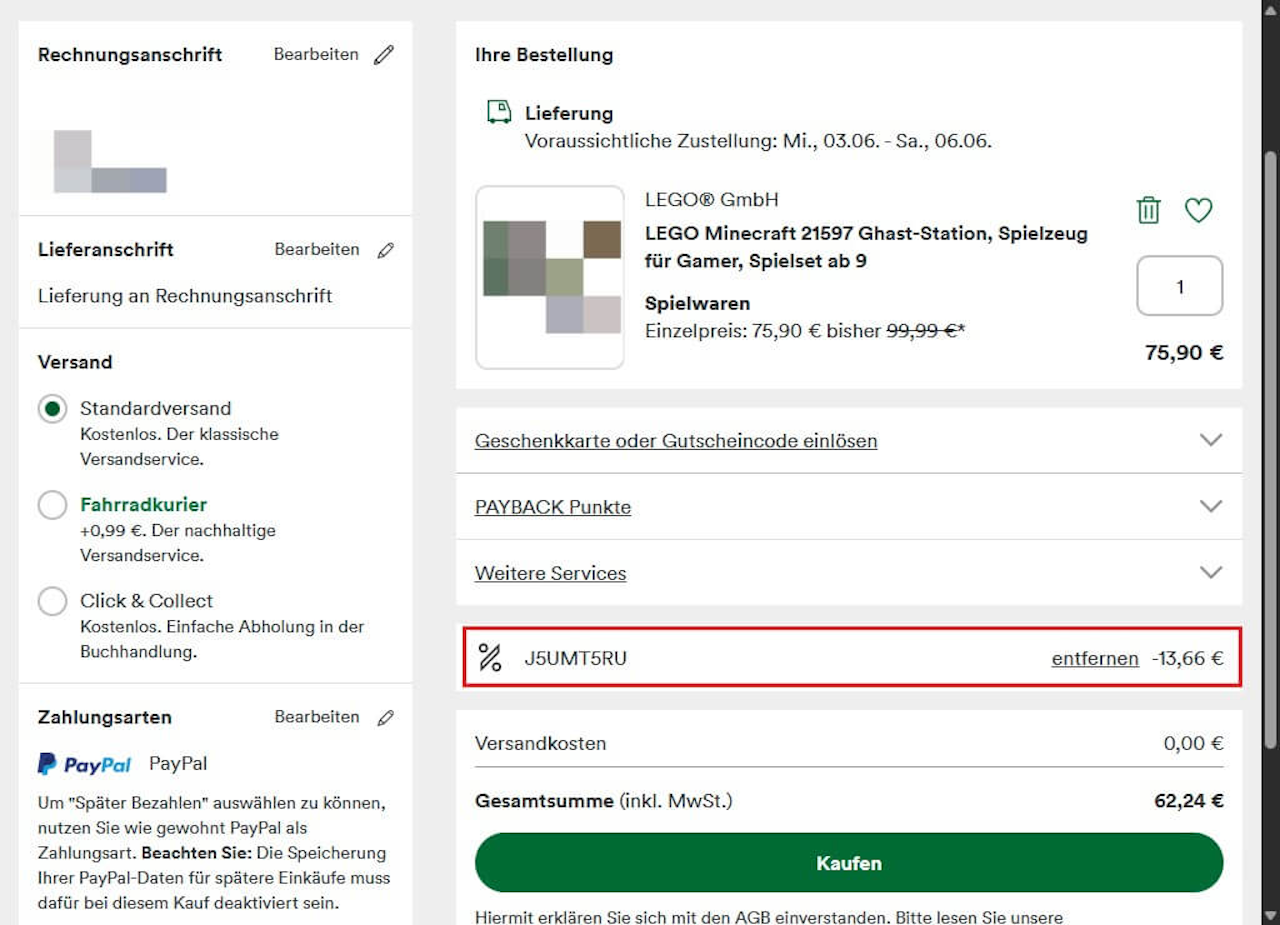The height and width of the screenshot is (925, 1280).
Task: Open the PAYBACK Punkte link
Action: tap(553, 507)
